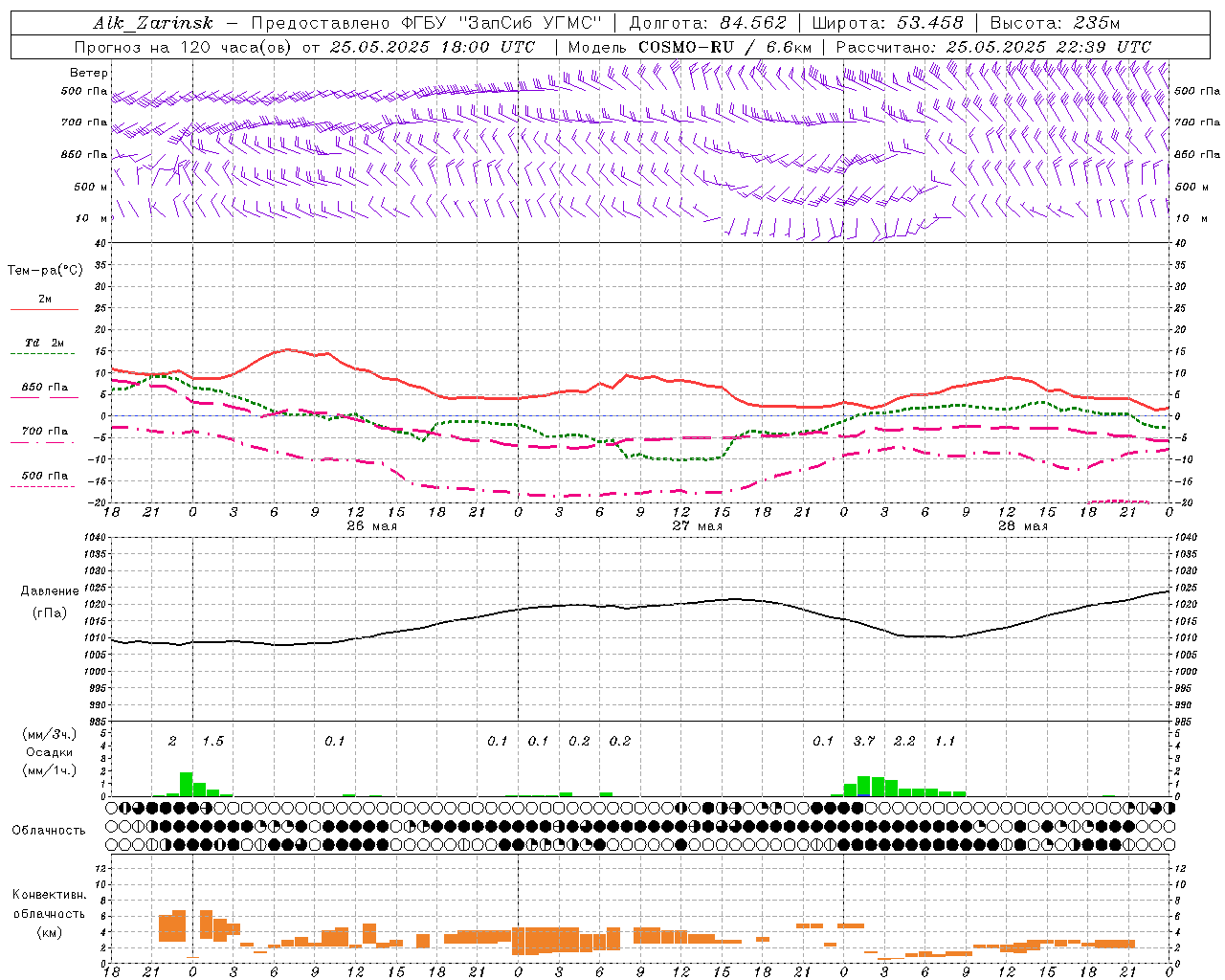1225x980 pixels.
Task: Click the 1.1 precipitation amount value
Action: 945,741
